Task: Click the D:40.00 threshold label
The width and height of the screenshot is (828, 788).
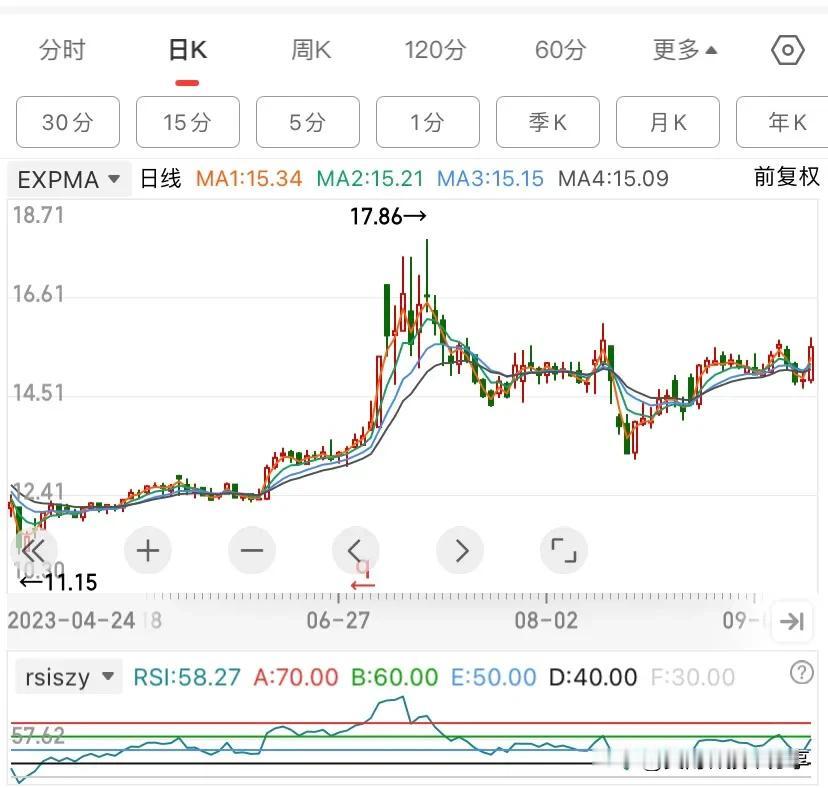Action: point(593,677)
